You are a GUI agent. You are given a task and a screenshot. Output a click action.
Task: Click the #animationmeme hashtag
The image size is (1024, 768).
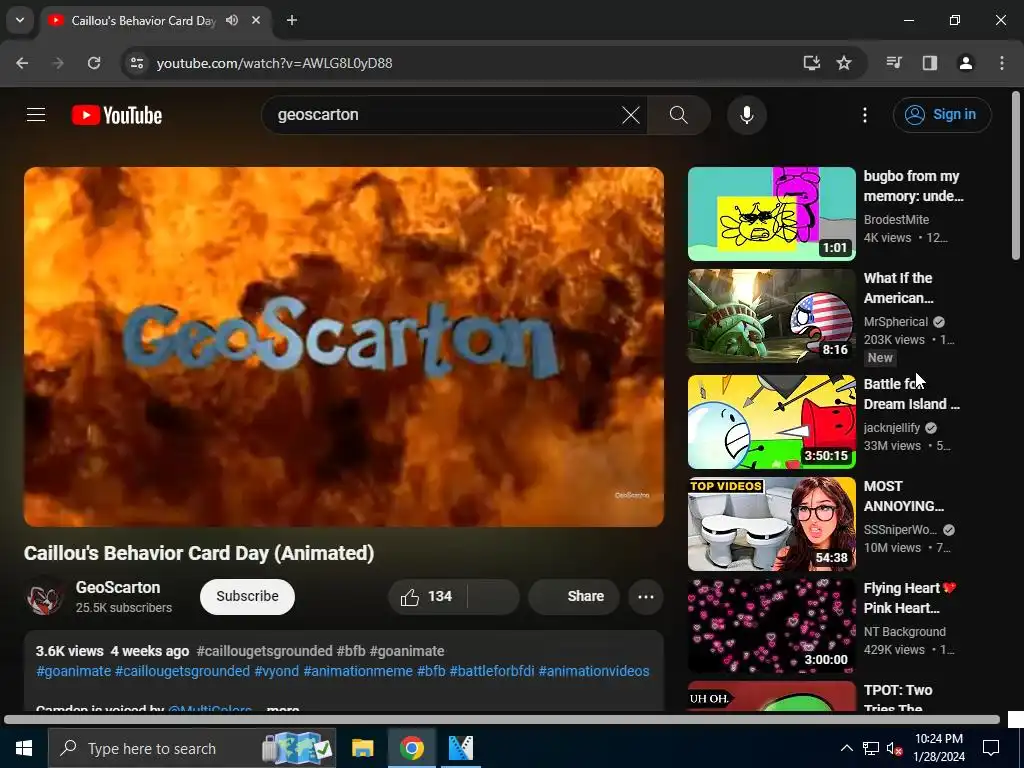[x=358, y=671]
